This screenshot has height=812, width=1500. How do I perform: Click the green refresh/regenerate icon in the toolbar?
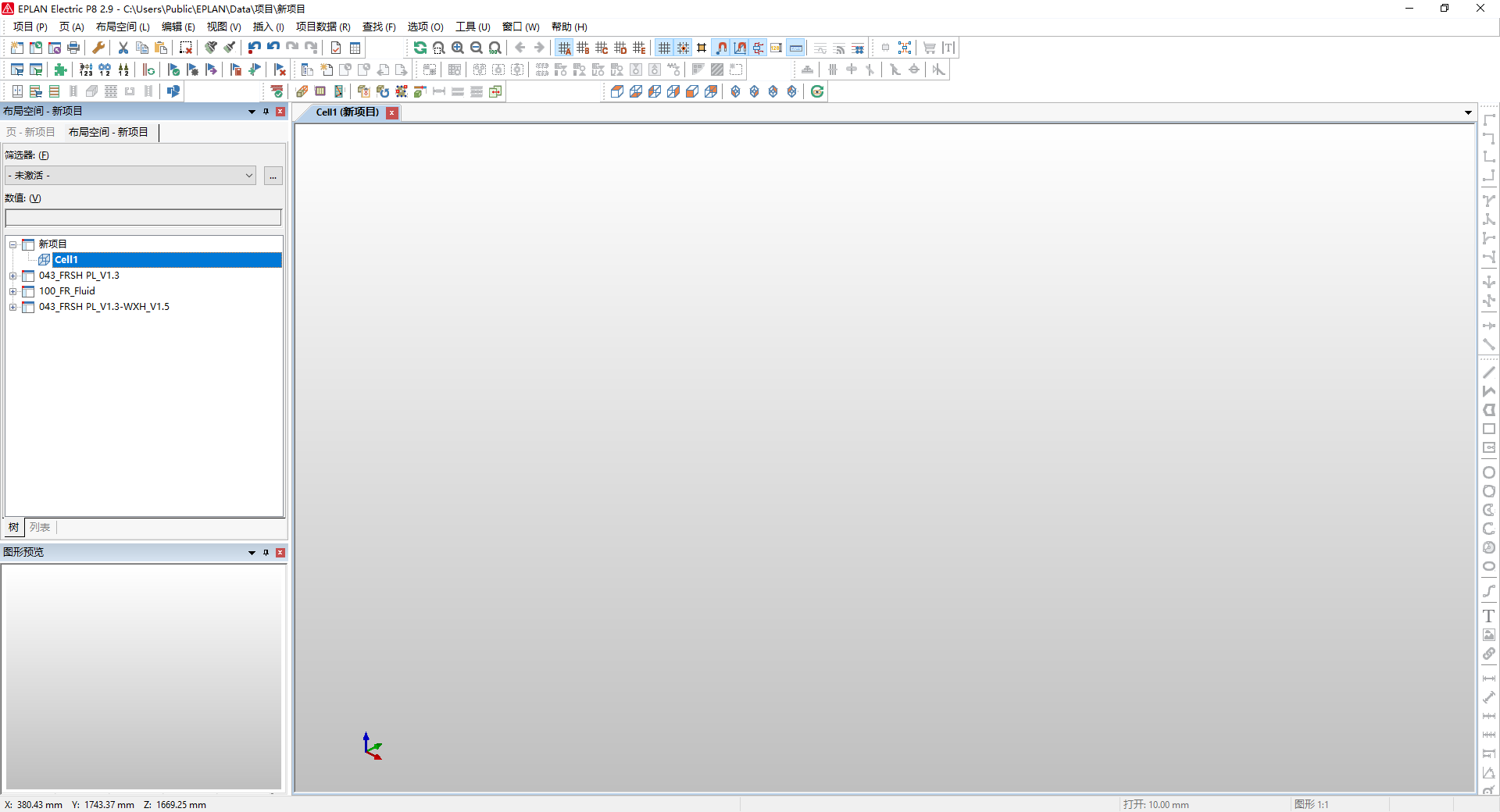[420, 47]
